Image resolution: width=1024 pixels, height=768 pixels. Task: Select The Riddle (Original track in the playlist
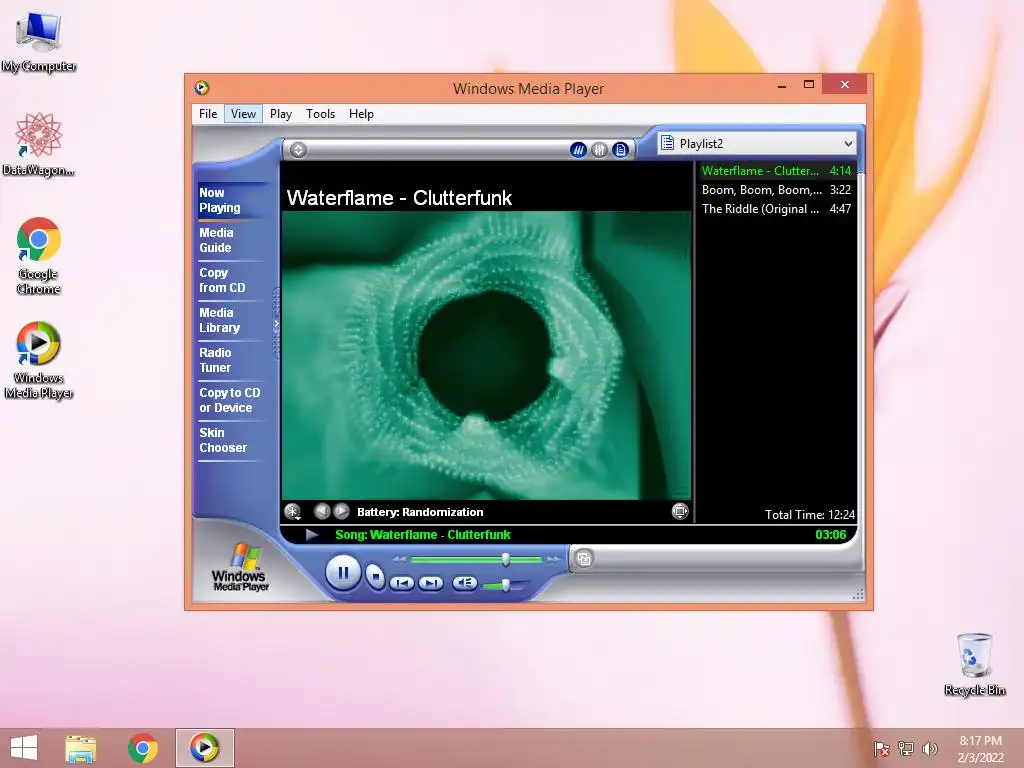pyautogui.click(x=776, y=209)
